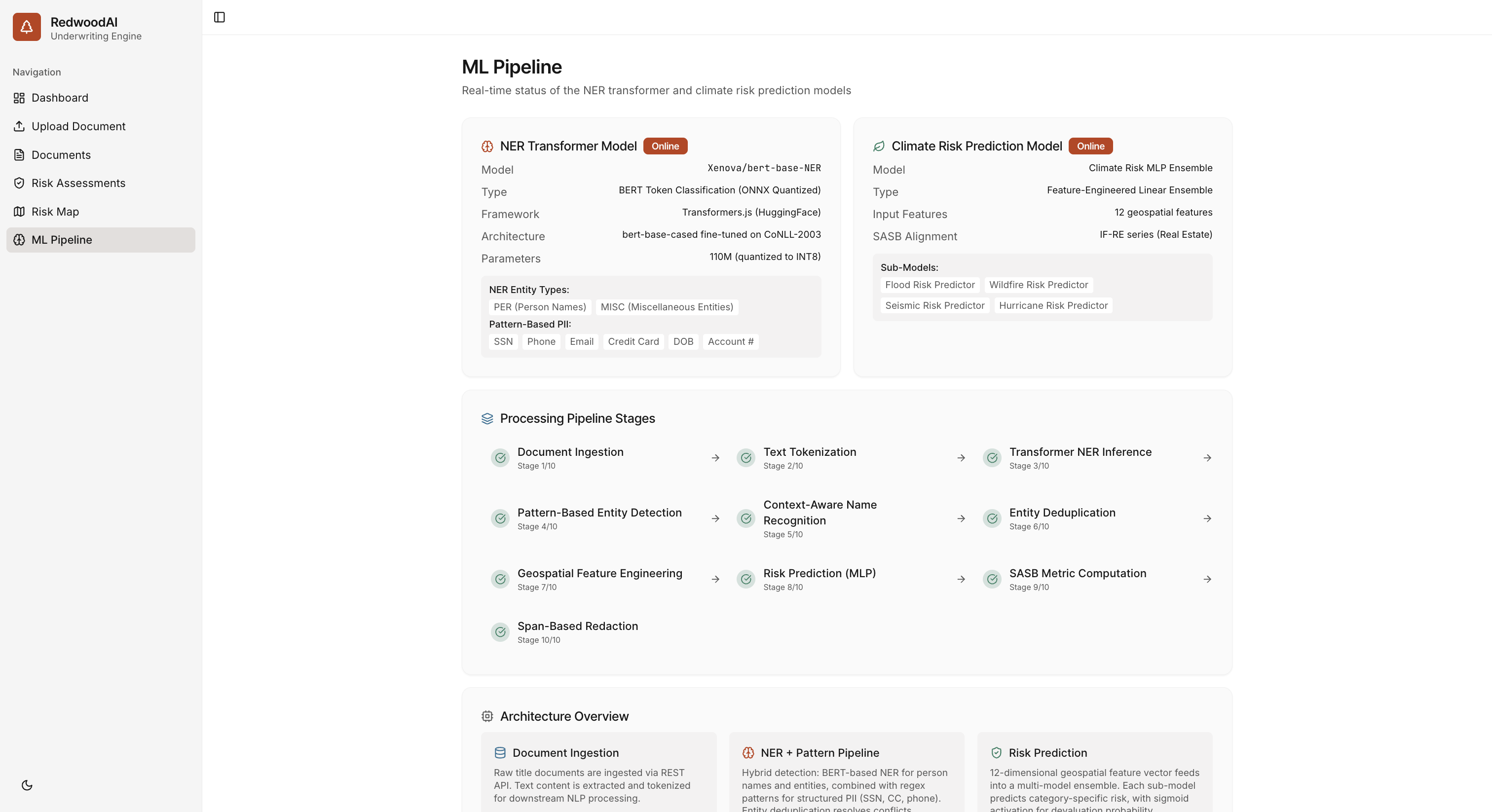Open Documents in the sidebar
This screenshot has height=812, width=1492.
coord(61,154)
